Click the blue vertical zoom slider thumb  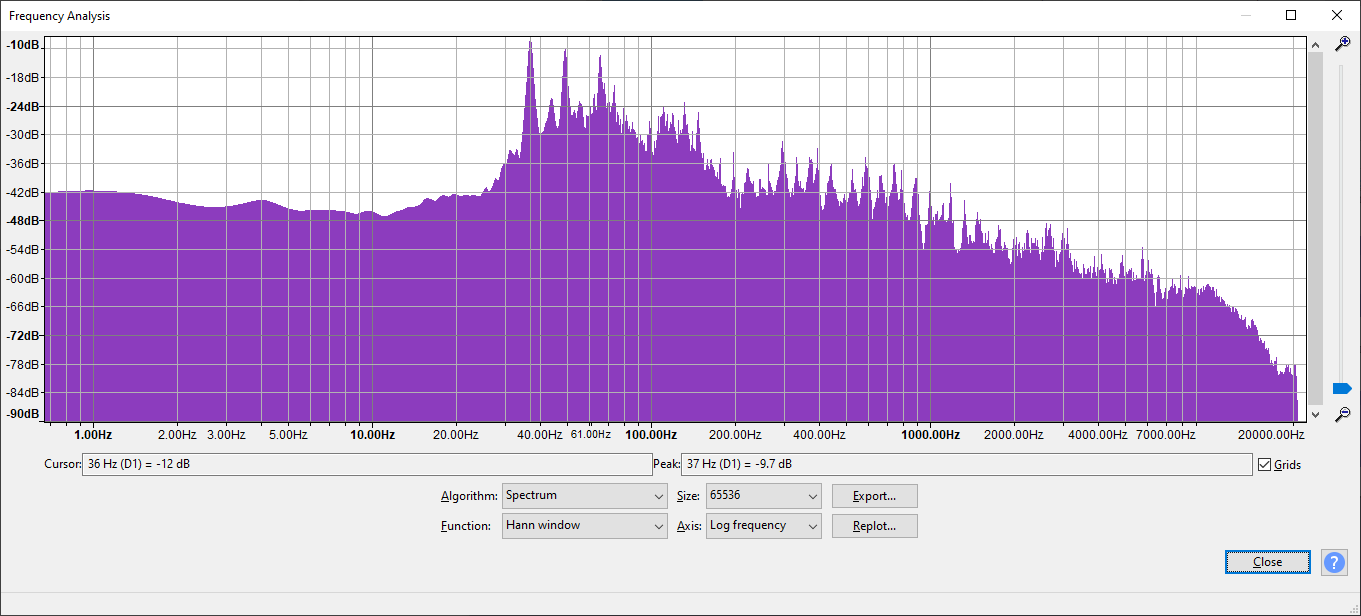pyautogui.click(x=1342, y=388)
